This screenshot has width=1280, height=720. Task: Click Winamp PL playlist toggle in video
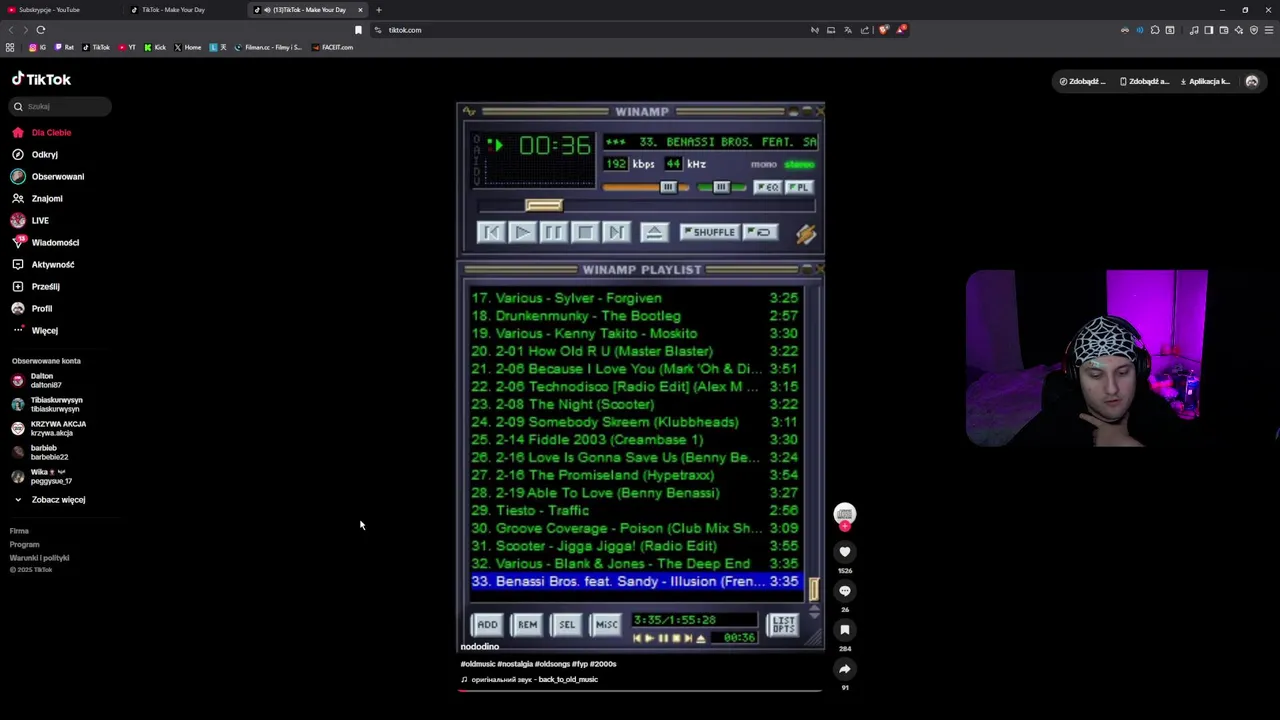[x=798, y=187]
